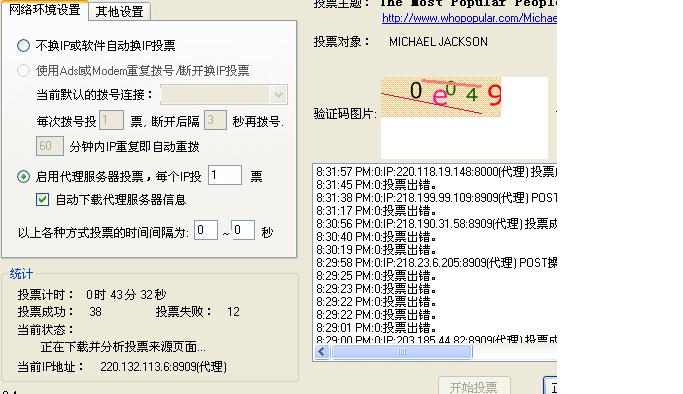Select log entry with IP 218.190.31.58:8909

(436, 224)
